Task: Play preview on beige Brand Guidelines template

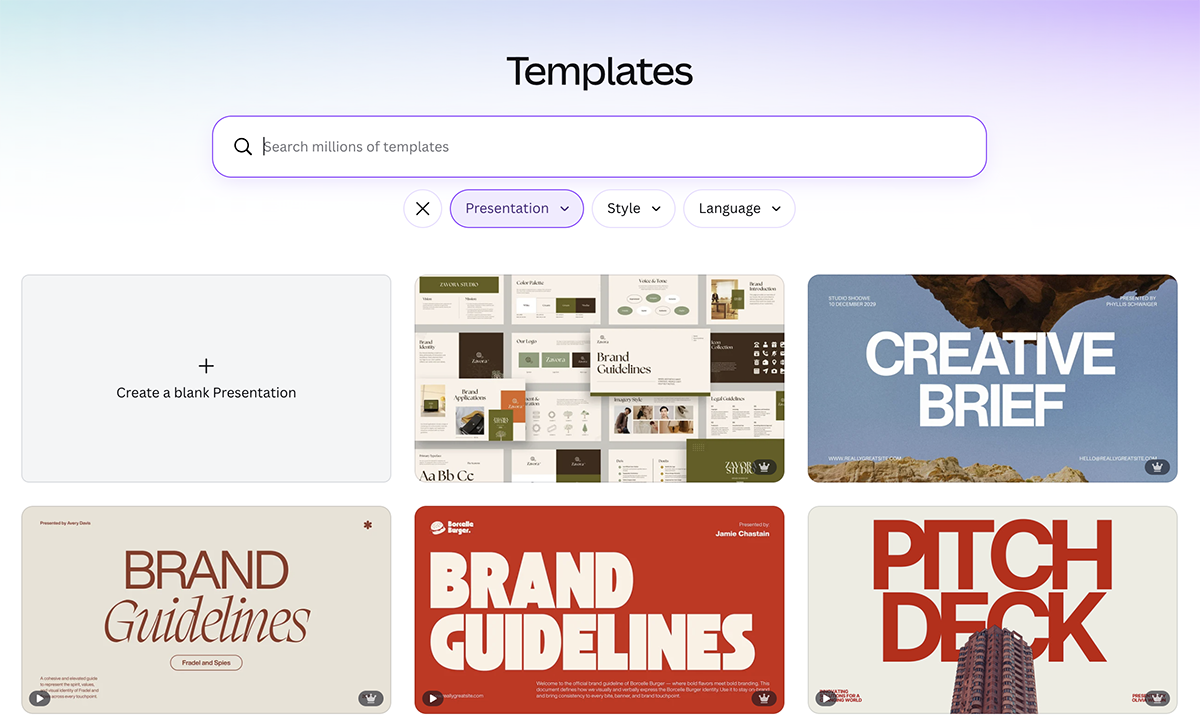Action: tap(39, 698)
